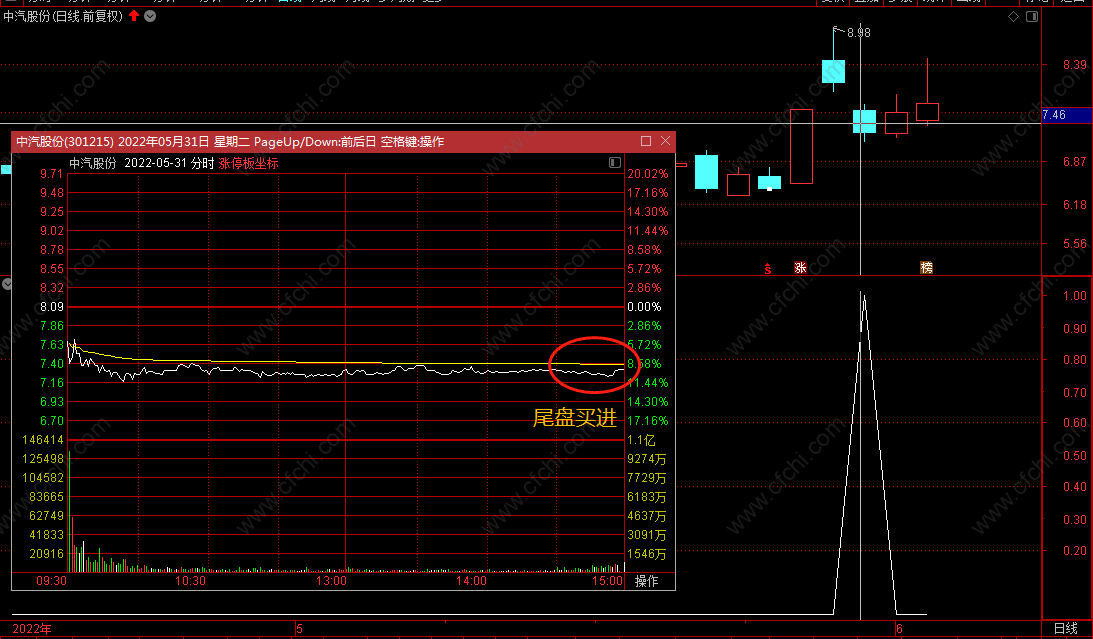
Task: Click the 9.71 top price label
Action: click(52, 174)
